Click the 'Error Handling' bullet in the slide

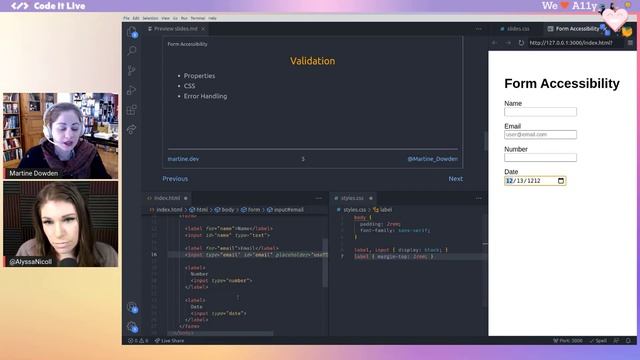click(x=205, y=96)
